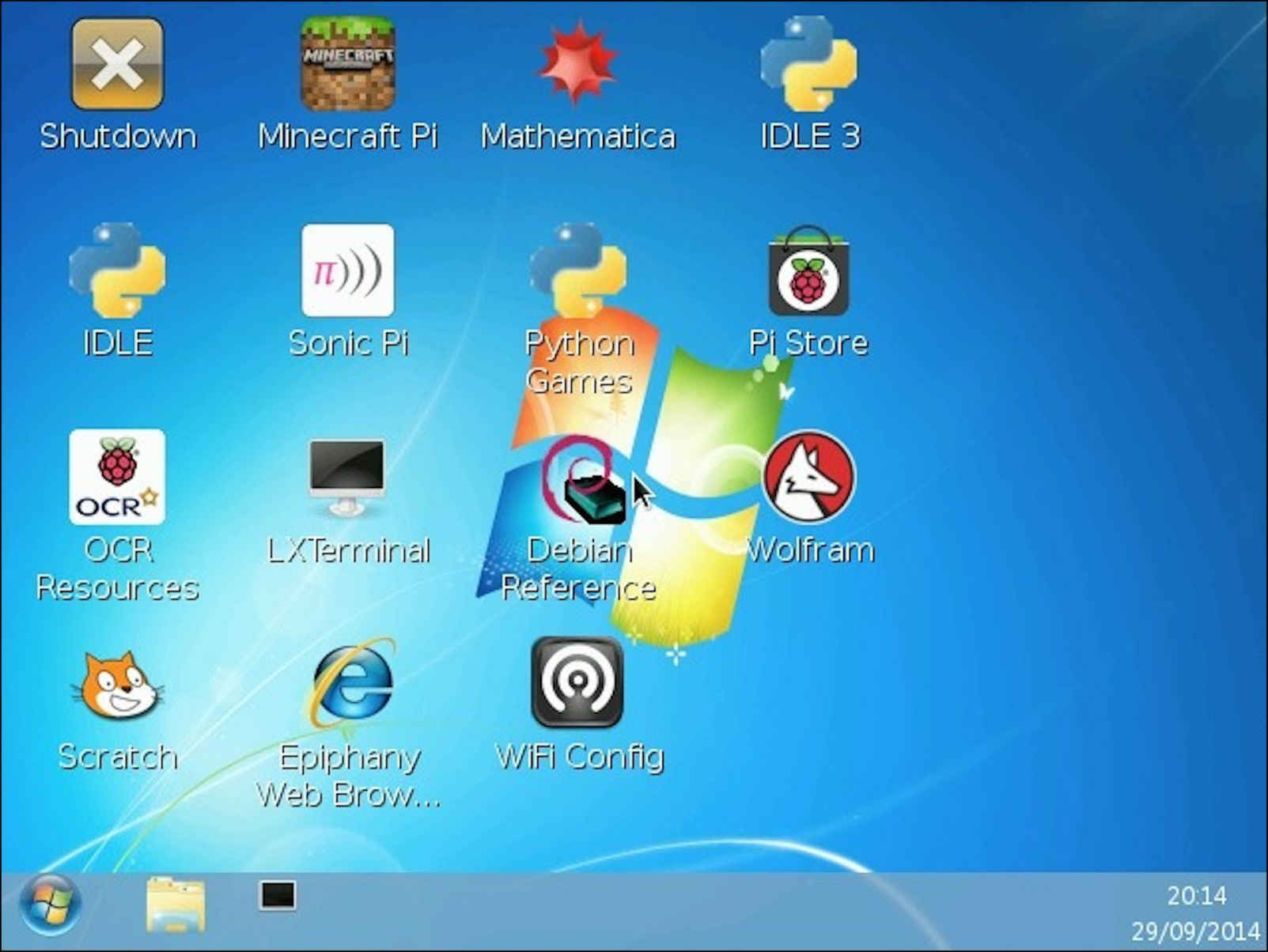
Task: Launch Scratch cat icon
Action: pos(119,685)
